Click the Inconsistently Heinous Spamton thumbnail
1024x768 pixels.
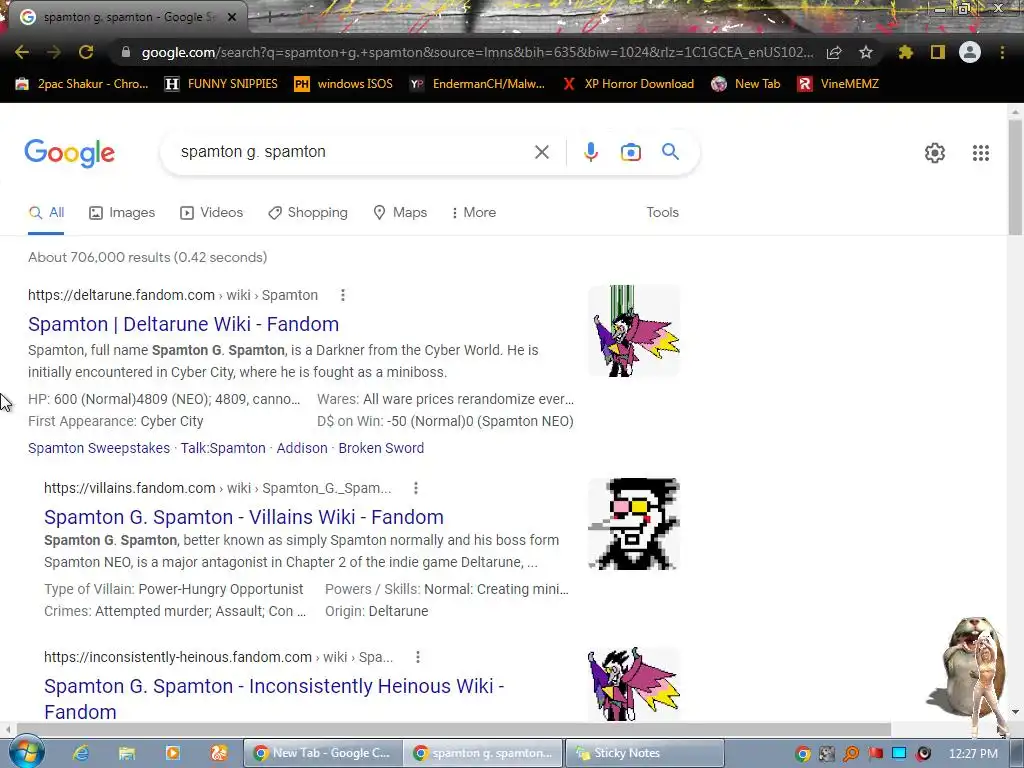(x=634, y=684)
